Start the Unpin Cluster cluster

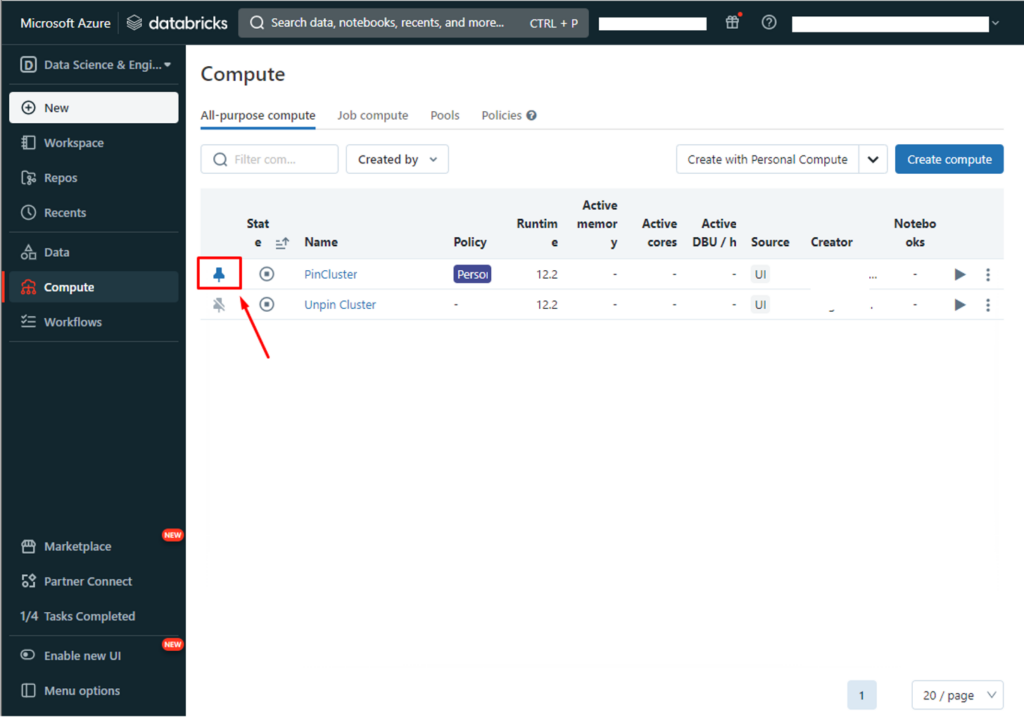(x=959, y=304)
